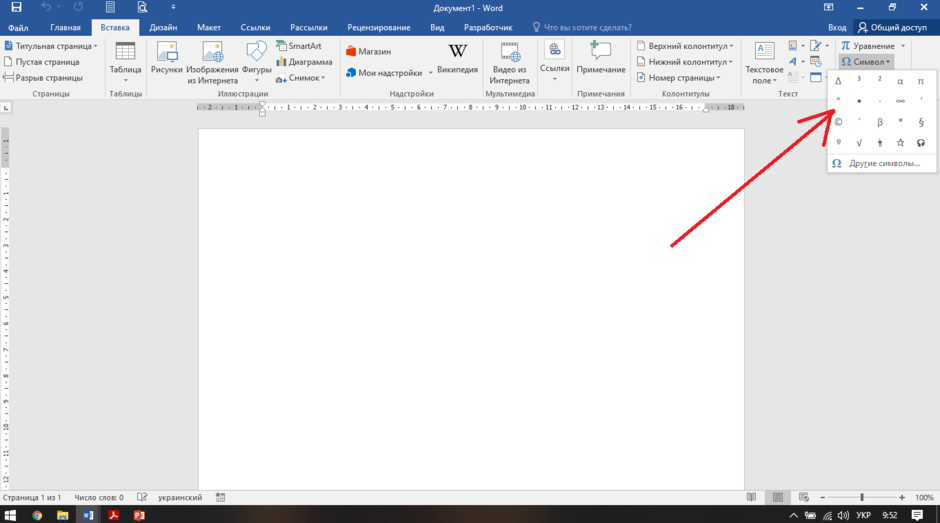
Task: Open the Customize Quick Access Toolbar arrow
Action: (x=173, y=8)
